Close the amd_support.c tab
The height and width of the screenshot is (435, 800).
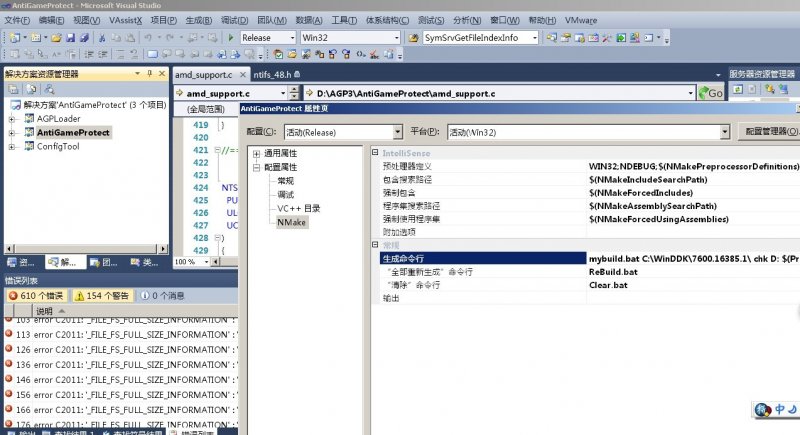243,74
